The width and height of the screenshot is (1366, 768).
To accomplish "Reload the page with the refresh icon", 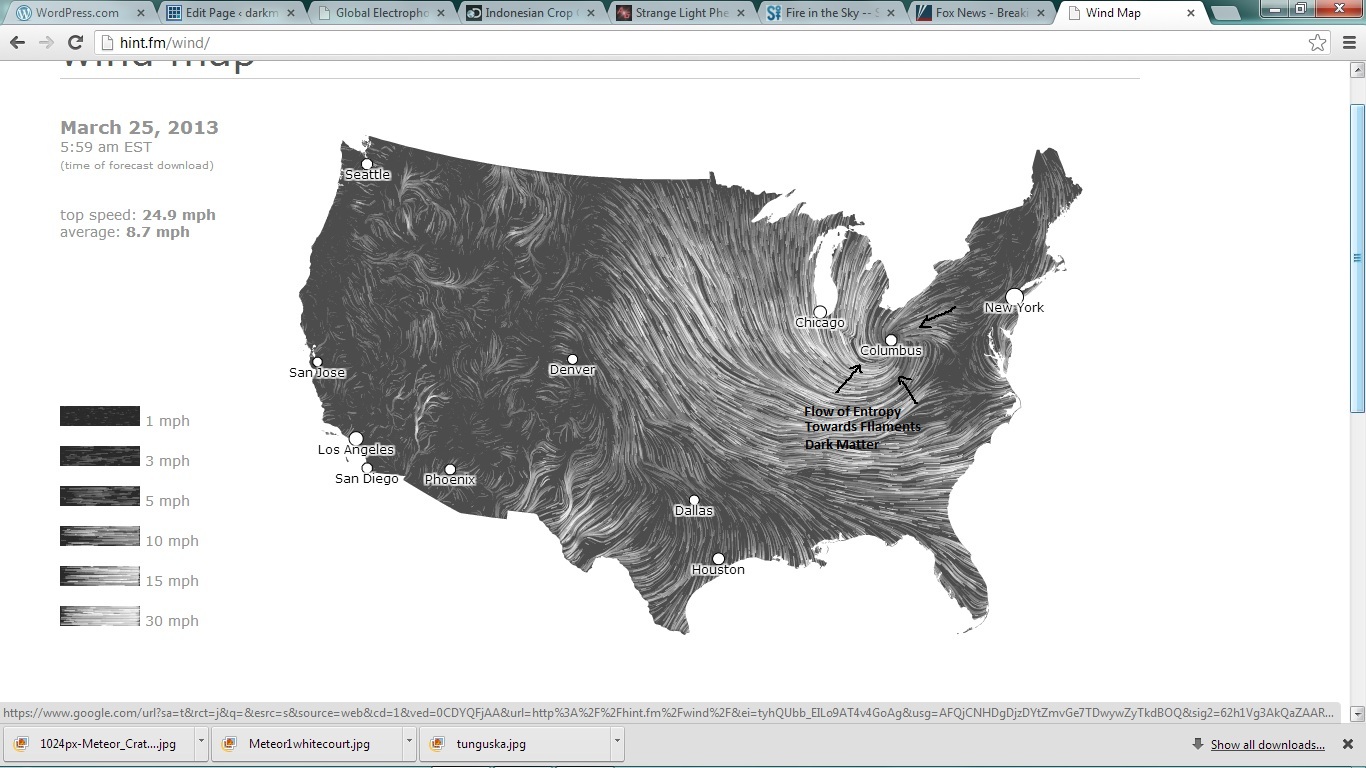I will [x=75, y=43].
